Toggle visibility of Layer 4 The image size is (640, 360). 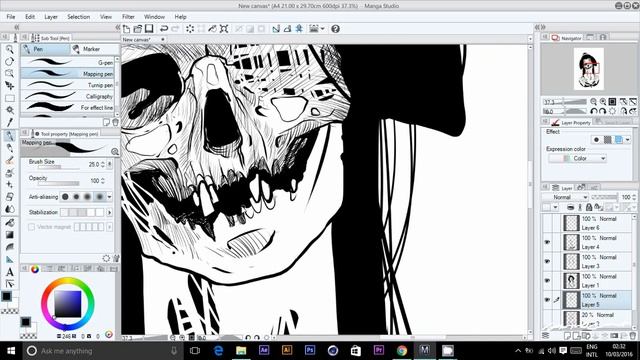pos(547,242)
